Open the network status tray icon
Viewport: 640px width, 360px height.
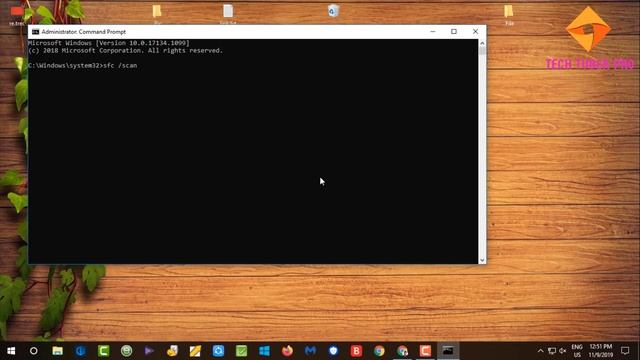[552, 351]
